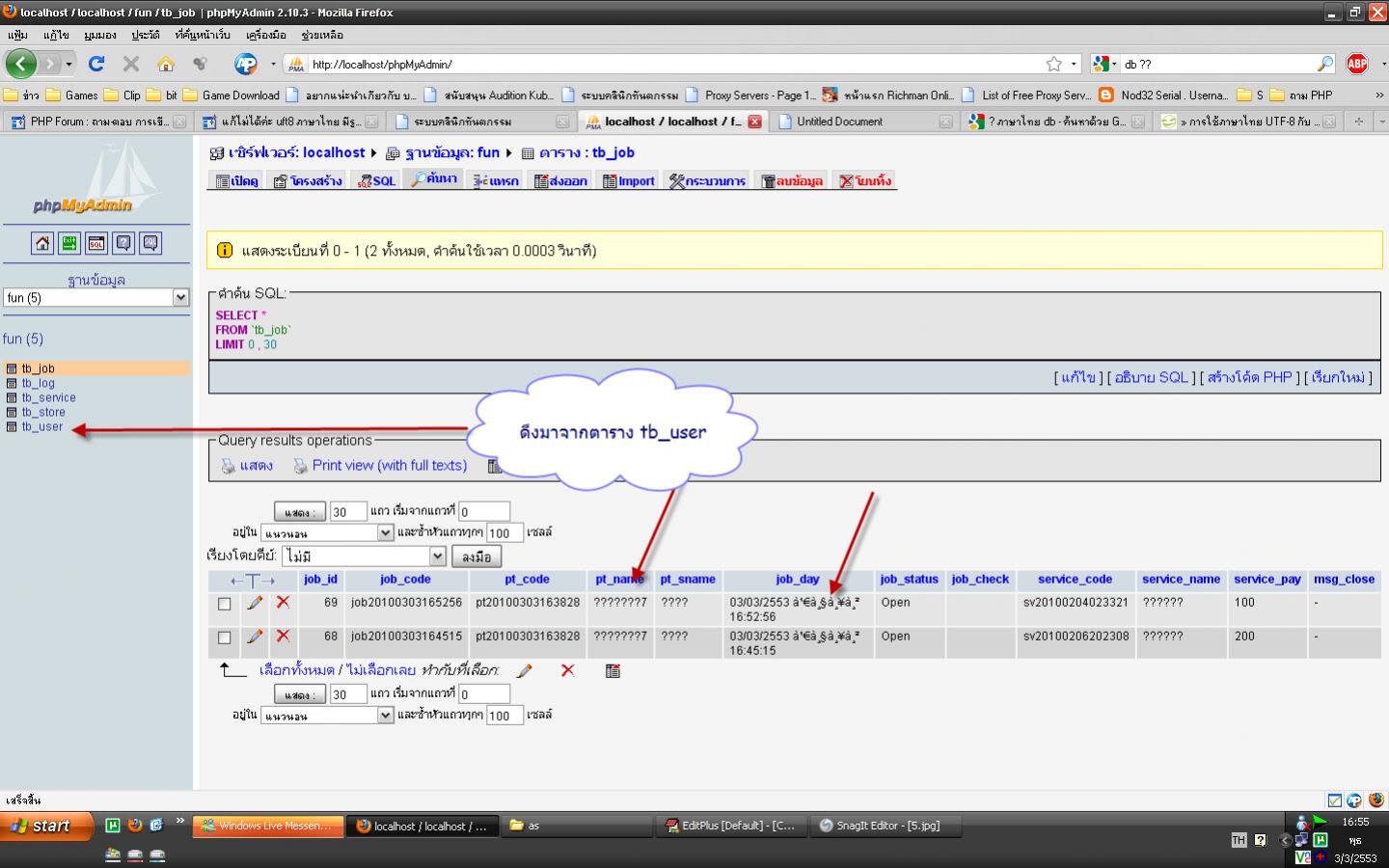Image resolution: width=1389 pixels, height=868 pixels.
Task: Open the SQL tab in phpMyAdmin
Action: pyautogui.click(x=376, y=180)
